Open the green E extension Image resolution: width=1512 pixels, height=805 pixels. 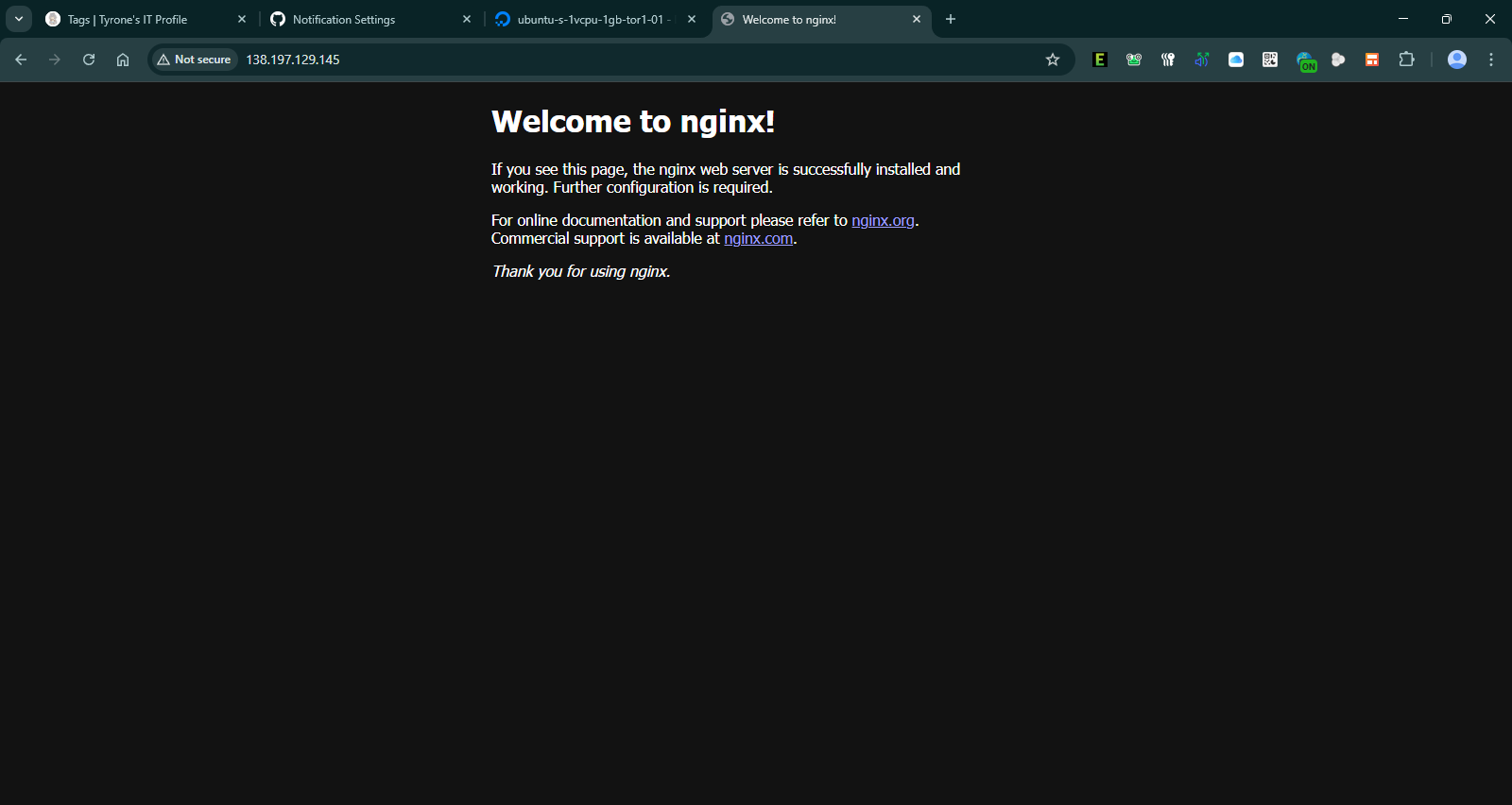[1100, 60]
